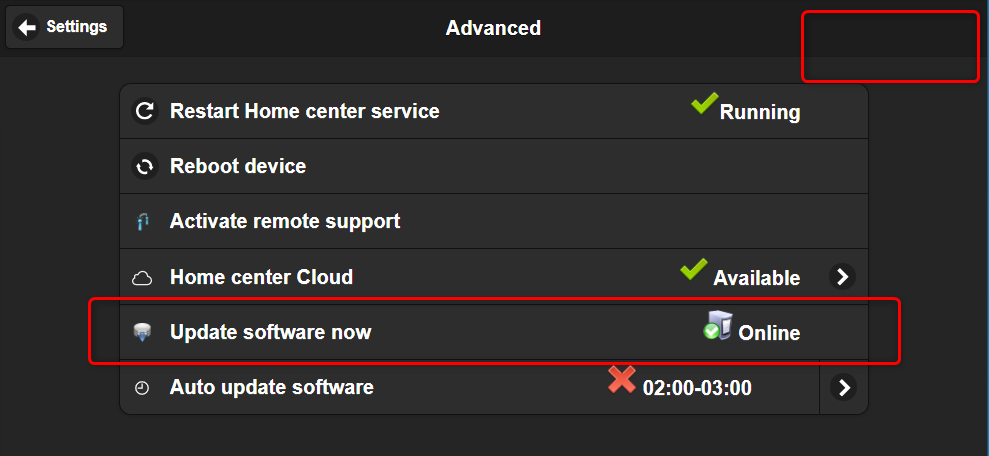Click the clock icon for Auto update software
The height and width of the screenshot is (456, 989).
[142, 388]
